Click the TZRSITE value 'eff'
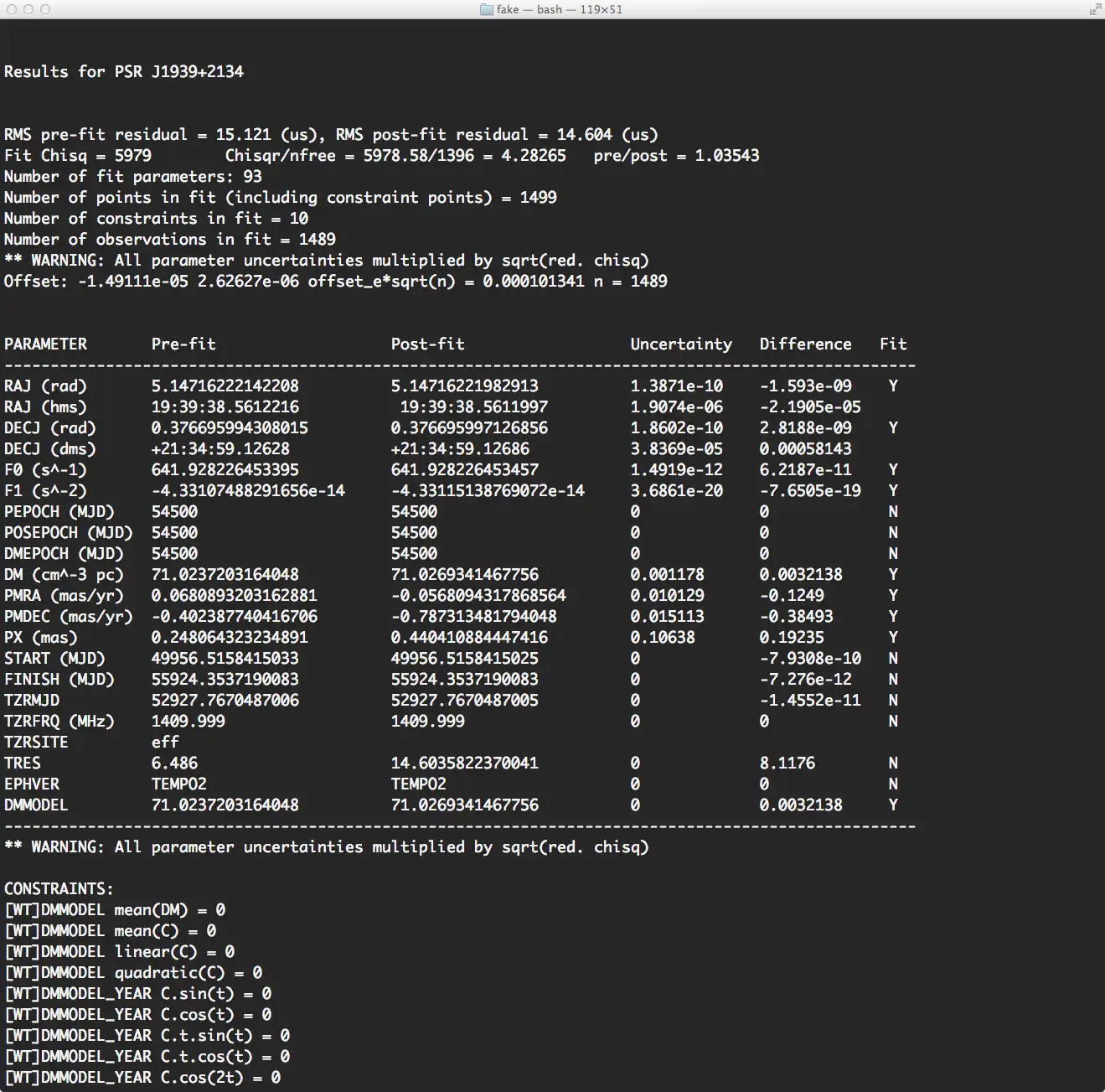1105x1092 pixels. pos(165,743)
